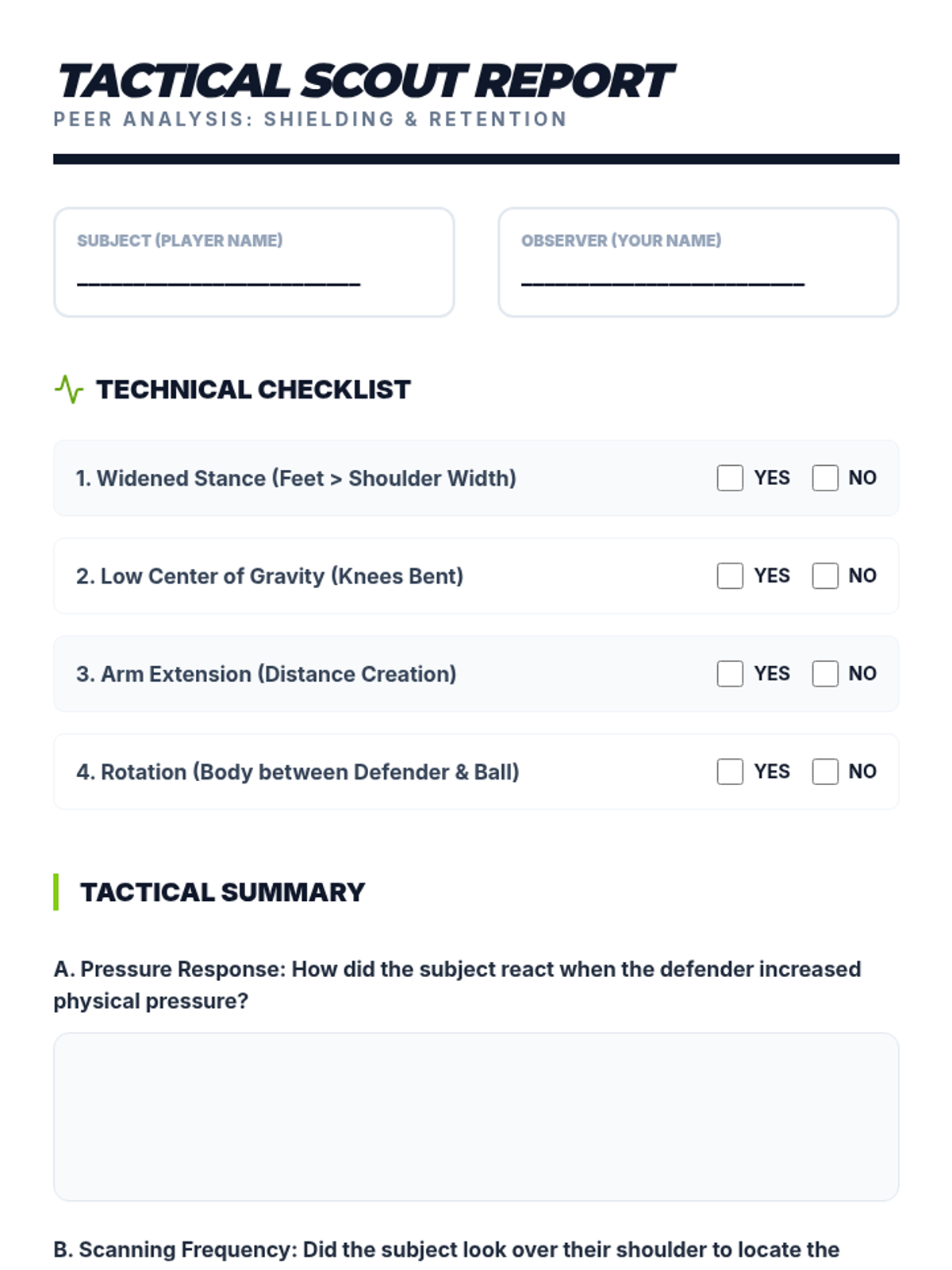Viewport: 952px width, 1270px height.
Task: Click the Technical Checklist heading
Action: click(253, 390)
